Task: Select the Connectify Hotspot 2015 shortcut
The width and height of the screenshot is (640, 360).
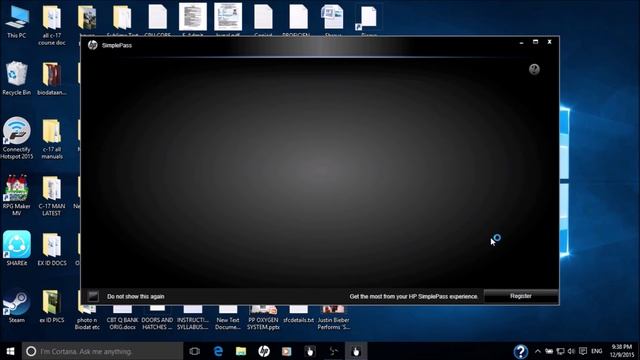Action: pos(17,138)
